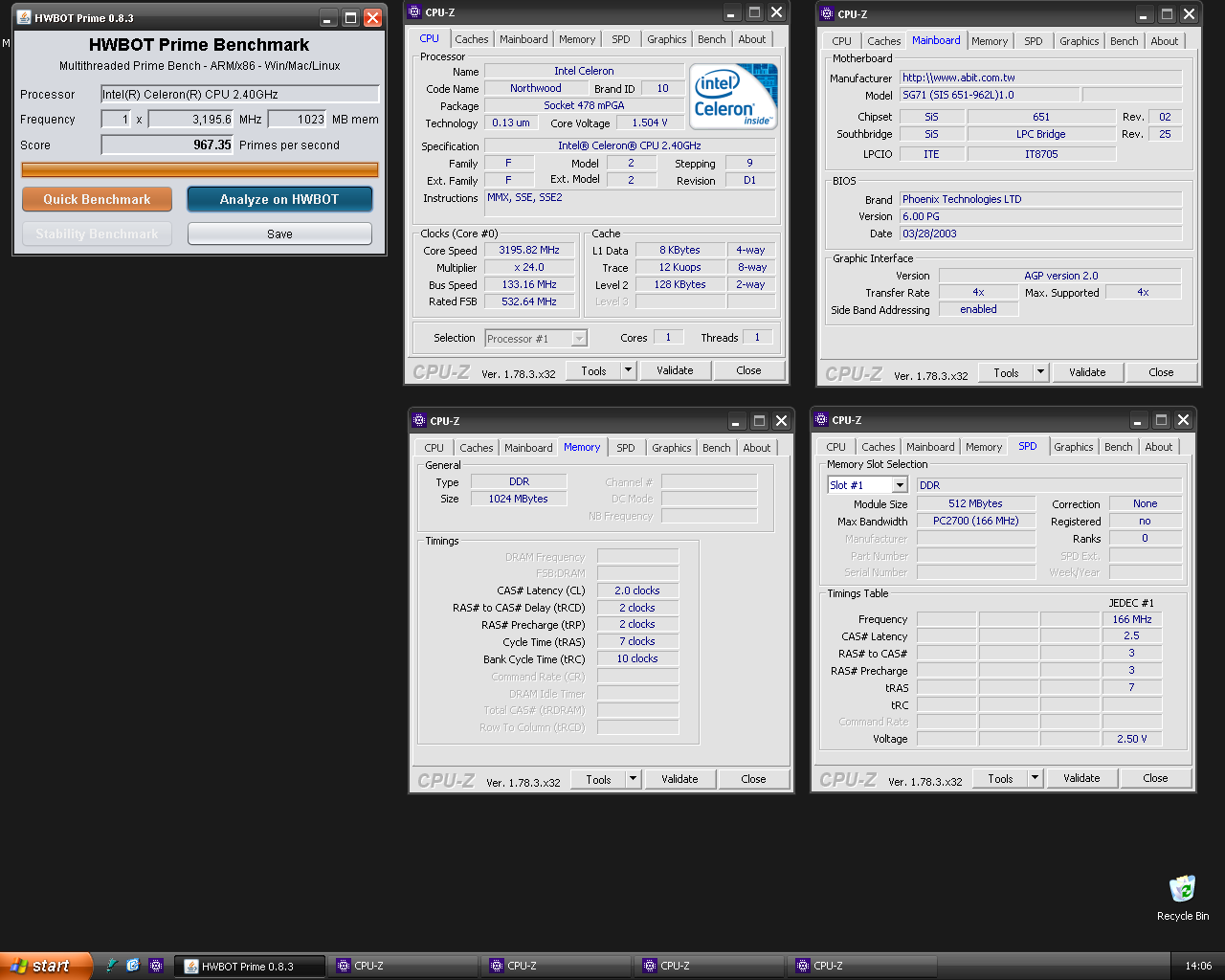Click Validate in the Mainboard window
Image resolution: width=1225 pixels, height=980 pixels.
click(1087, 372)
